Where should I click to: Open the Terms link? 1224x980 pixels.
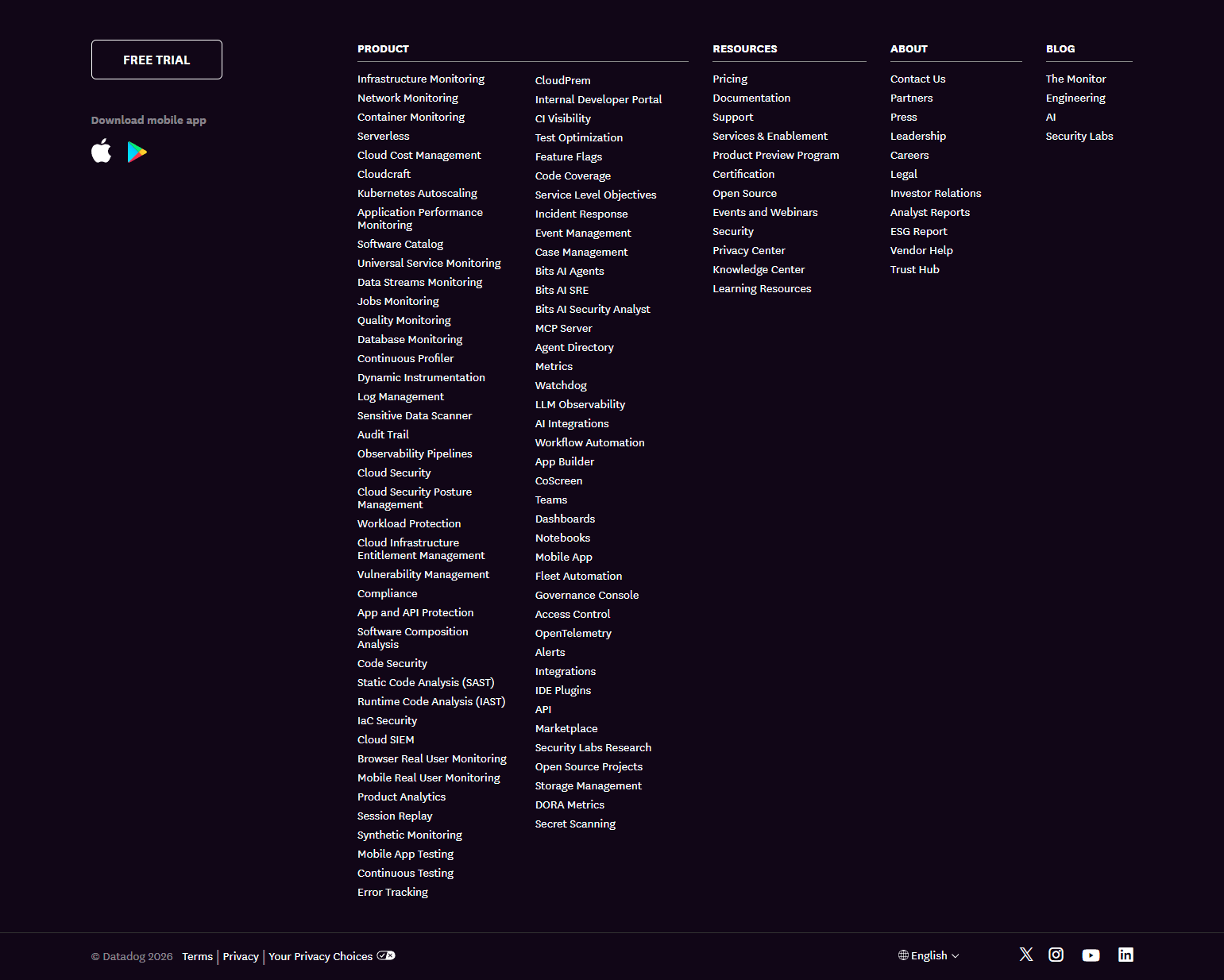[x=197, y=956]
